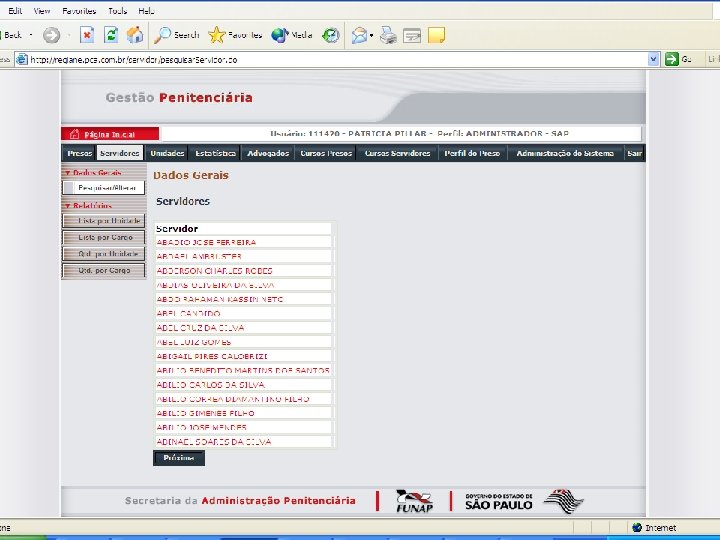
Task: Select Pesquisar/Alterar in sidebar
Action: tap(104, 187)
